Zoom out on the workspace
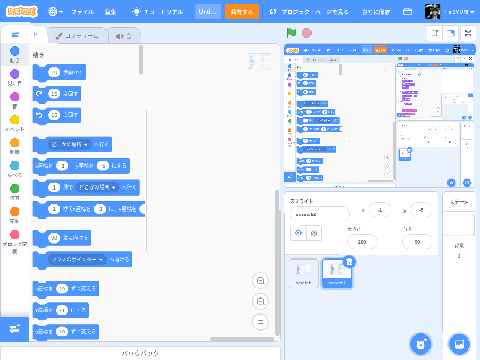 click(260, 302)
